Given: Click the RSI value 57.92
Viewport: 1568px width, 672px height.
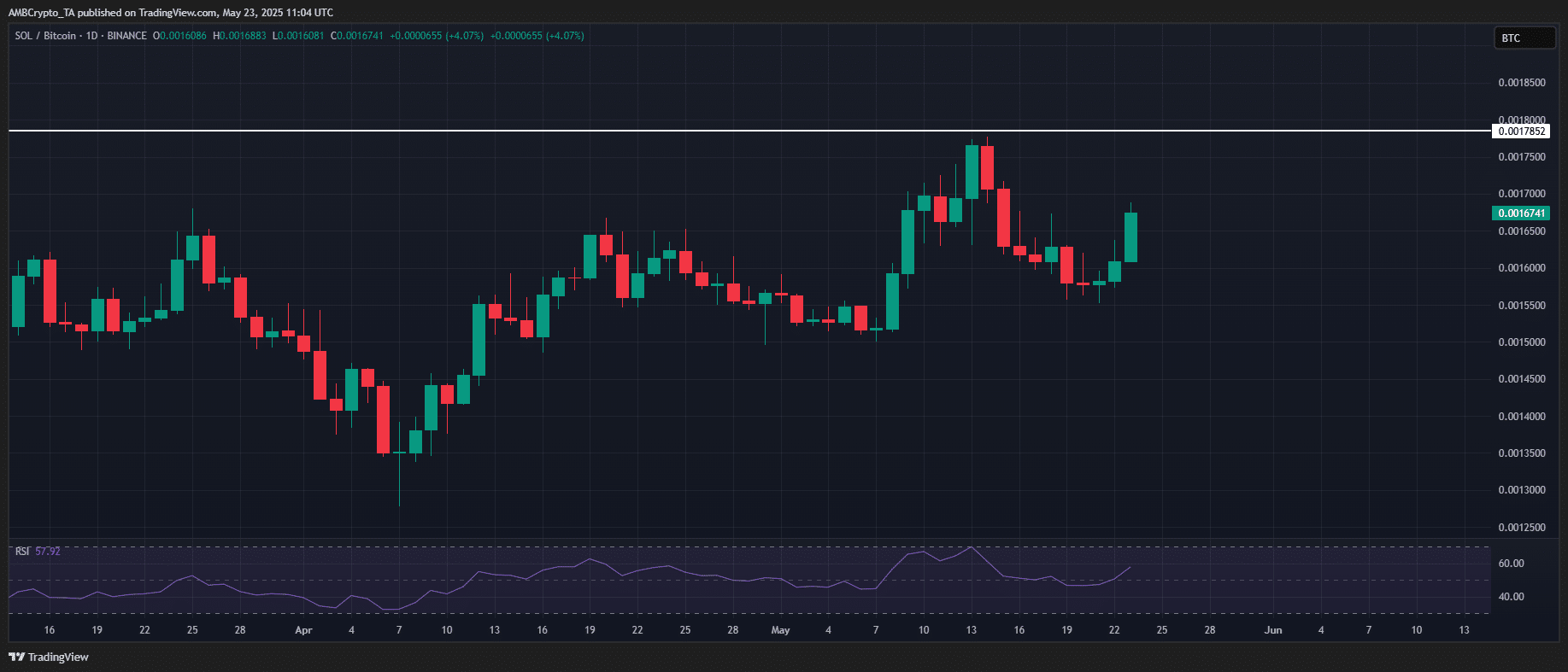Looking at the screenshot, I should coord(48,552).
